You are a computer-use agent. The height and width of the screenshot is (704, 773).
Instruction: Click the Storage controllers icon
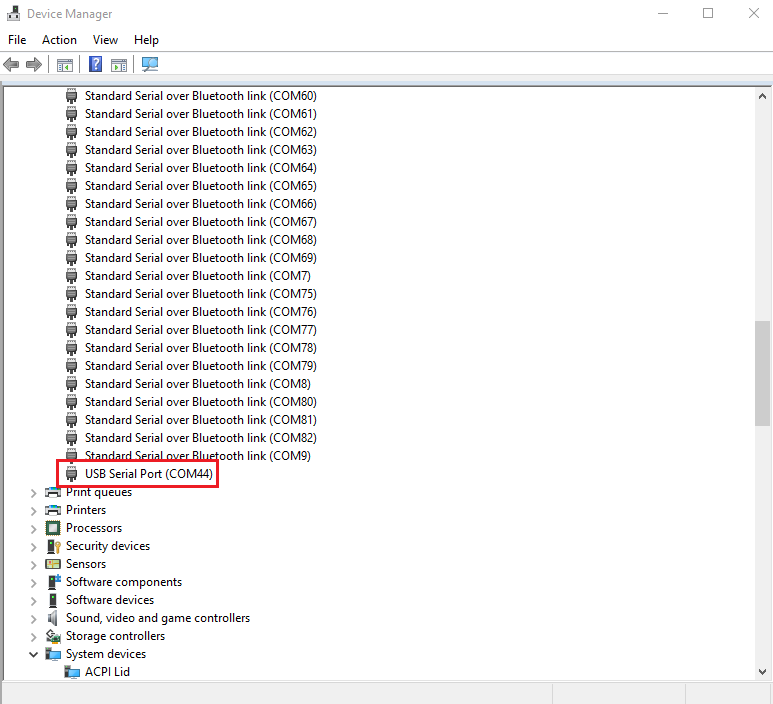click(53, 636)
